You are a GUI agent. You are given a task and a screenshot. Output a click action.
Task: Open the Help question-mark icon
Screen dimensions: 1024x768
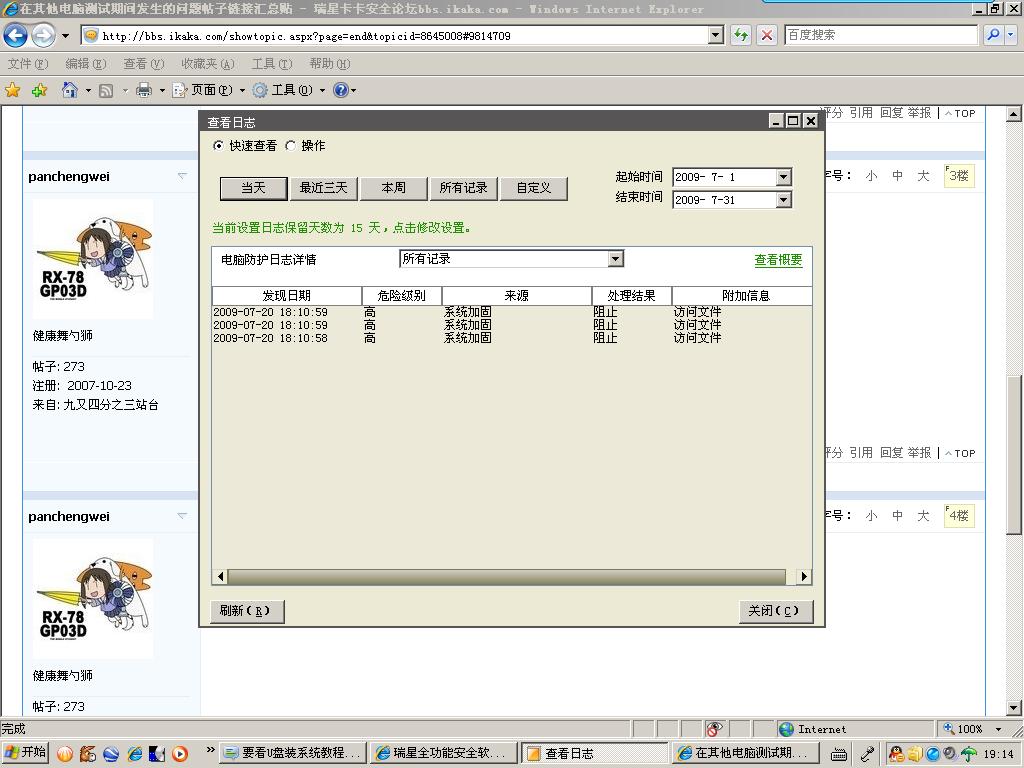click(x=340, y=90)
